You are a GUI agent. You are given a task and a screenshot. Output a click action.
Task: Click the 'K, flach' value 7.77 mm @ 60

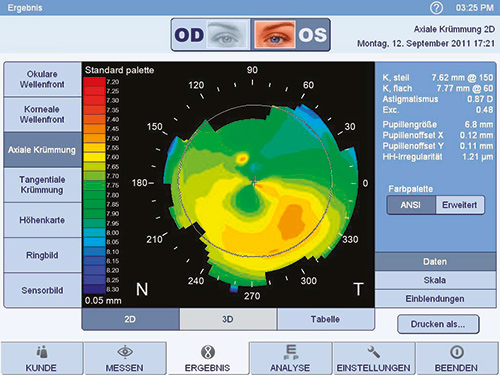coord(465,88)
